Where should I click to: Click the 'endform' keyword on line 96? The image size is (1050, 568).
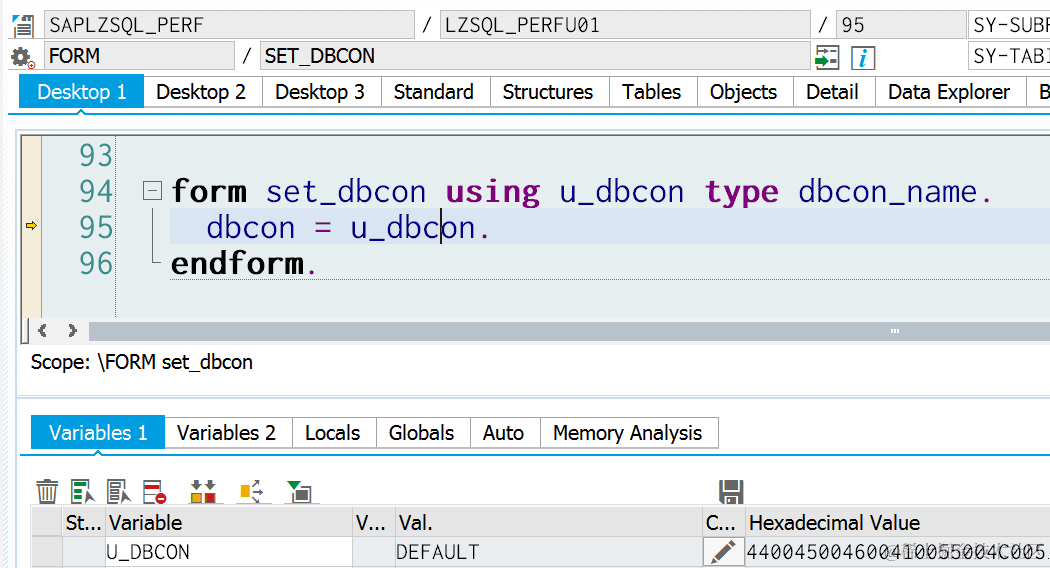coord(238,263)
